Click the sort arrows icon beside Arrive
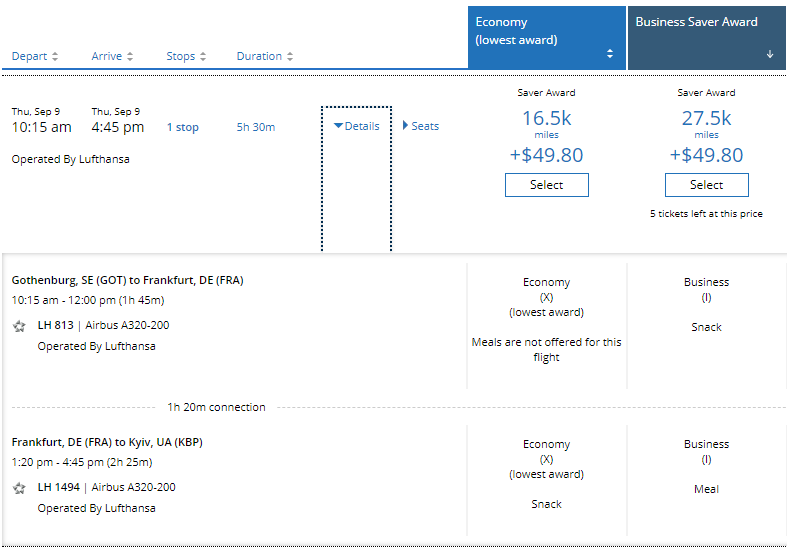Image resolution: width=787 pixels, height=552 pixels. [x=130, y=57]
